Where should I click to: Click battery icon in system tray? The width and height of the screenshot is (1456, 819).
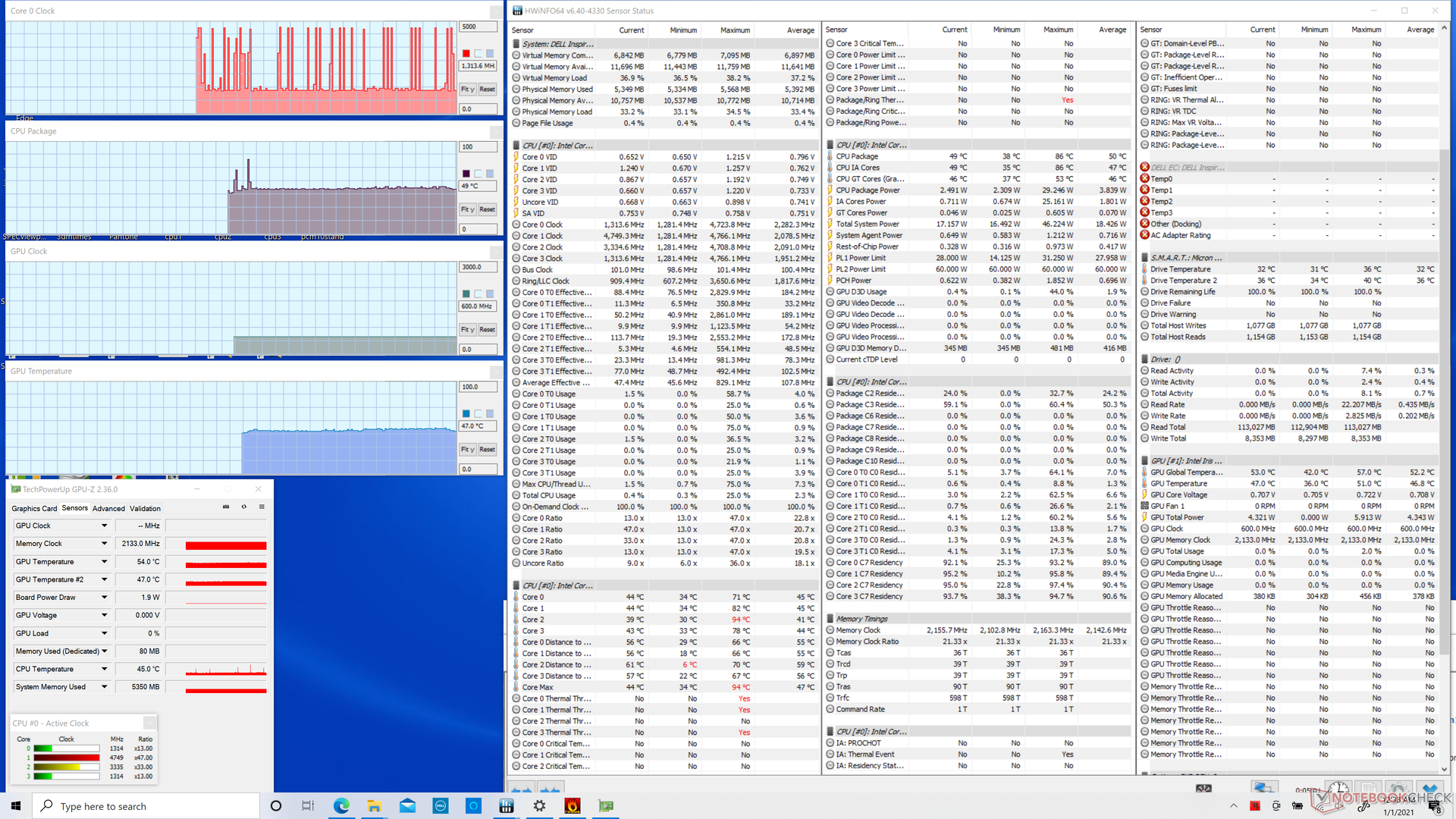tap(1298, 806)
